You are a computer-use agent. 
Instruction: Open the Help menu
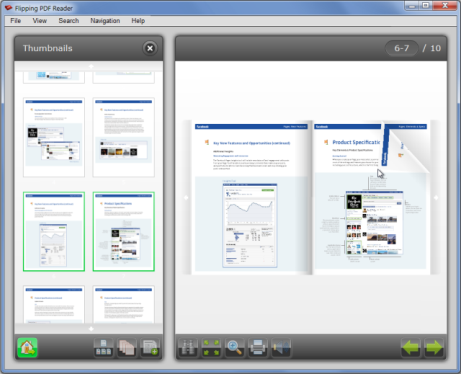(138, 21)
